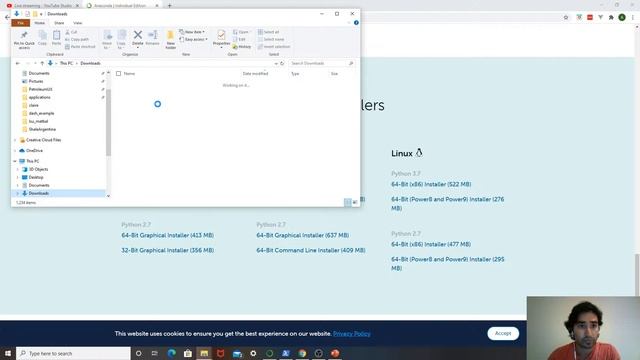Open Linux 64-Bit (x86) Installer (522 MB)
Screen dimensions: 640x360
(431, 184)
